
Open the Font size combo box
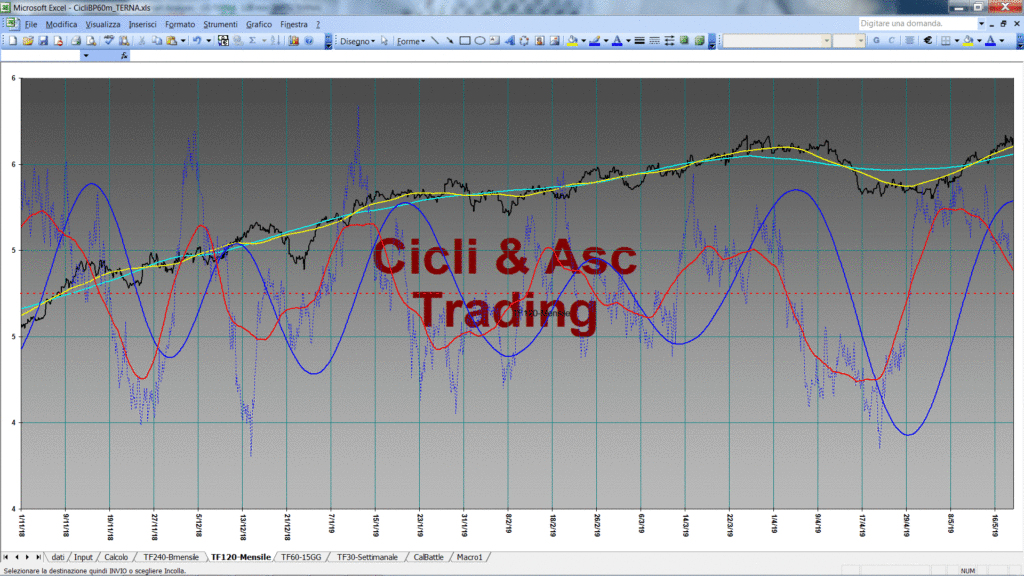click(850, 40)
